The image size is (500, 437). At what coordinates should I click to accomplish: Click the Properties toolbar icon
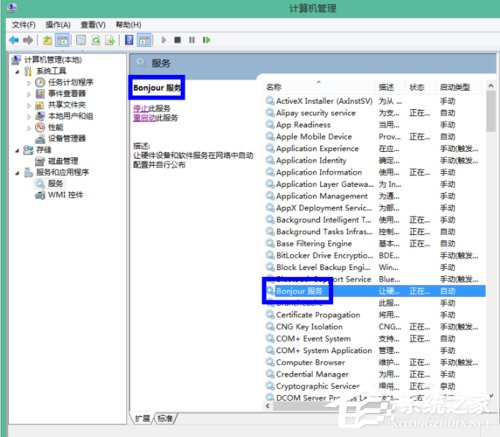point(81,40)
